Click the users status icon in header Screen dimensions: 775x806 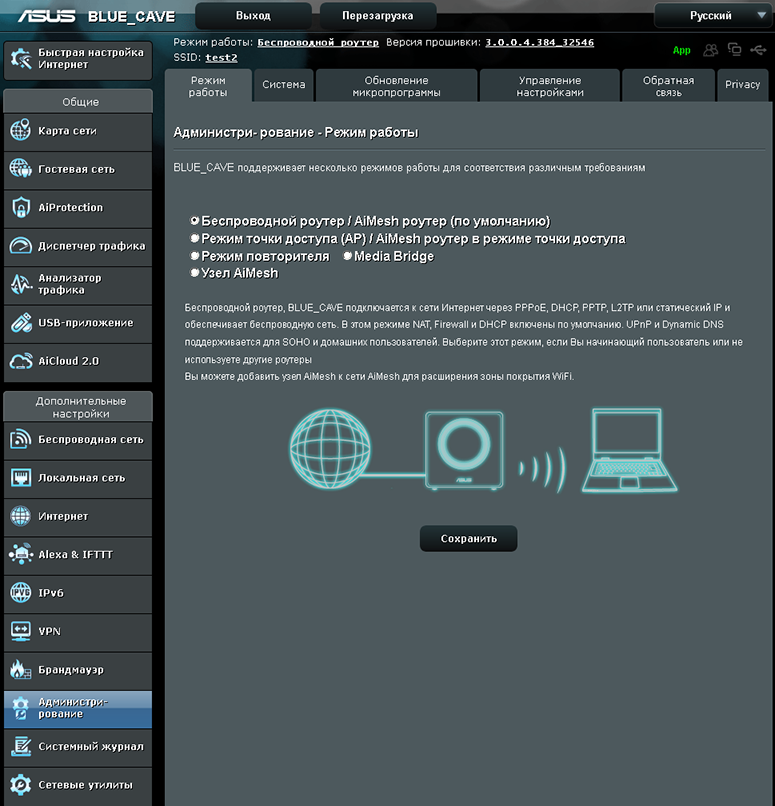click(x=711, y=50)
